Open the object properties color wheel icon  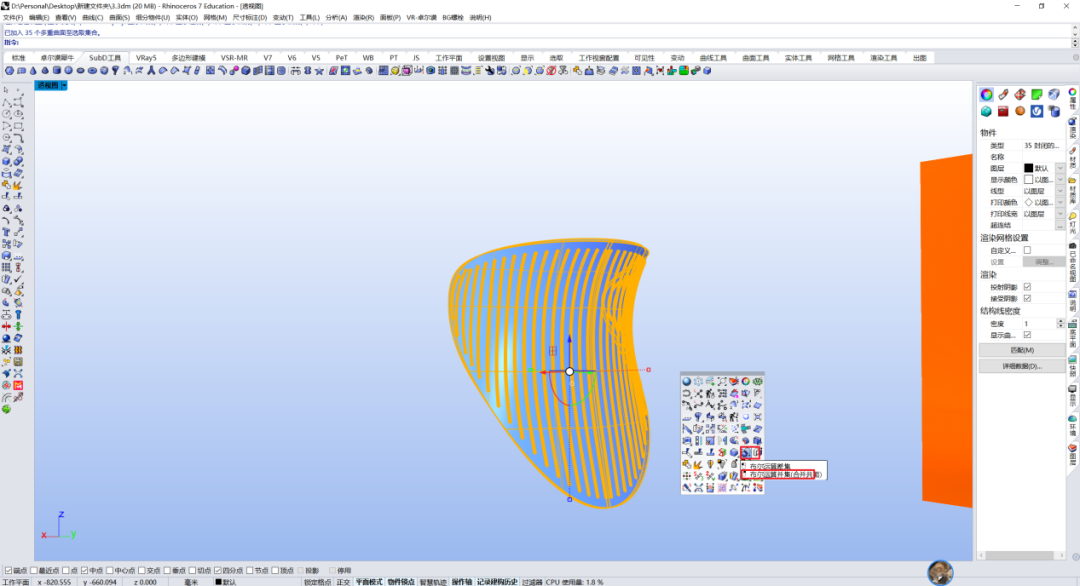pyautogui.click(x=986, y=94)
